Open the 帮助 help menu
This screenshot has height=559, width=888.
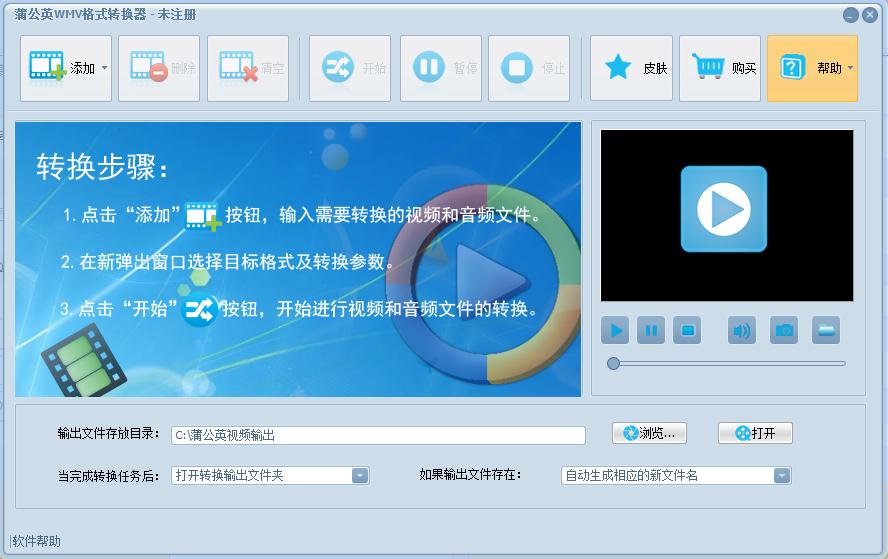[812, 69]
